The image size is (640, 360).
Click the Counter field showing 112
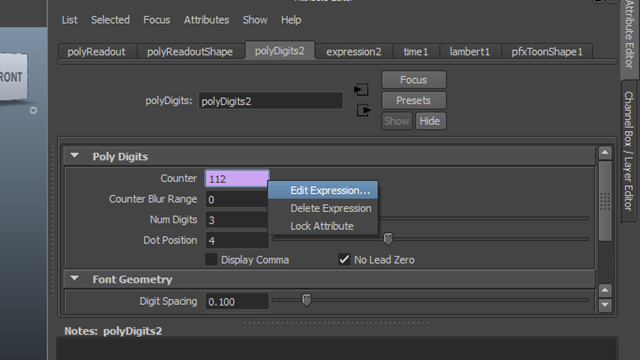(x=237, y=179)
